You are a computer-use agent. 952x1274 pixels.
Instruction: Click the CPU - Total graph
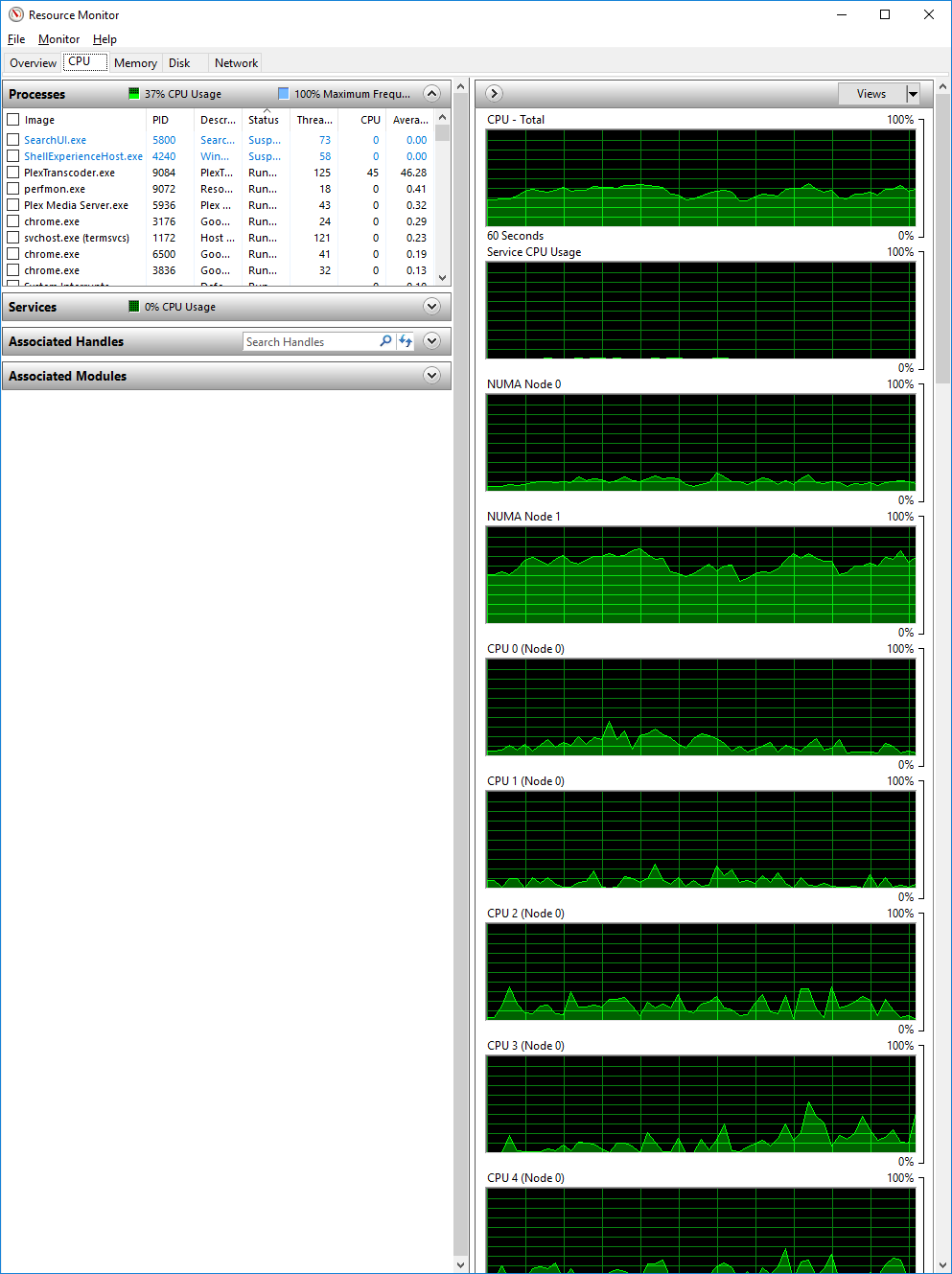(x=701, y=177)
